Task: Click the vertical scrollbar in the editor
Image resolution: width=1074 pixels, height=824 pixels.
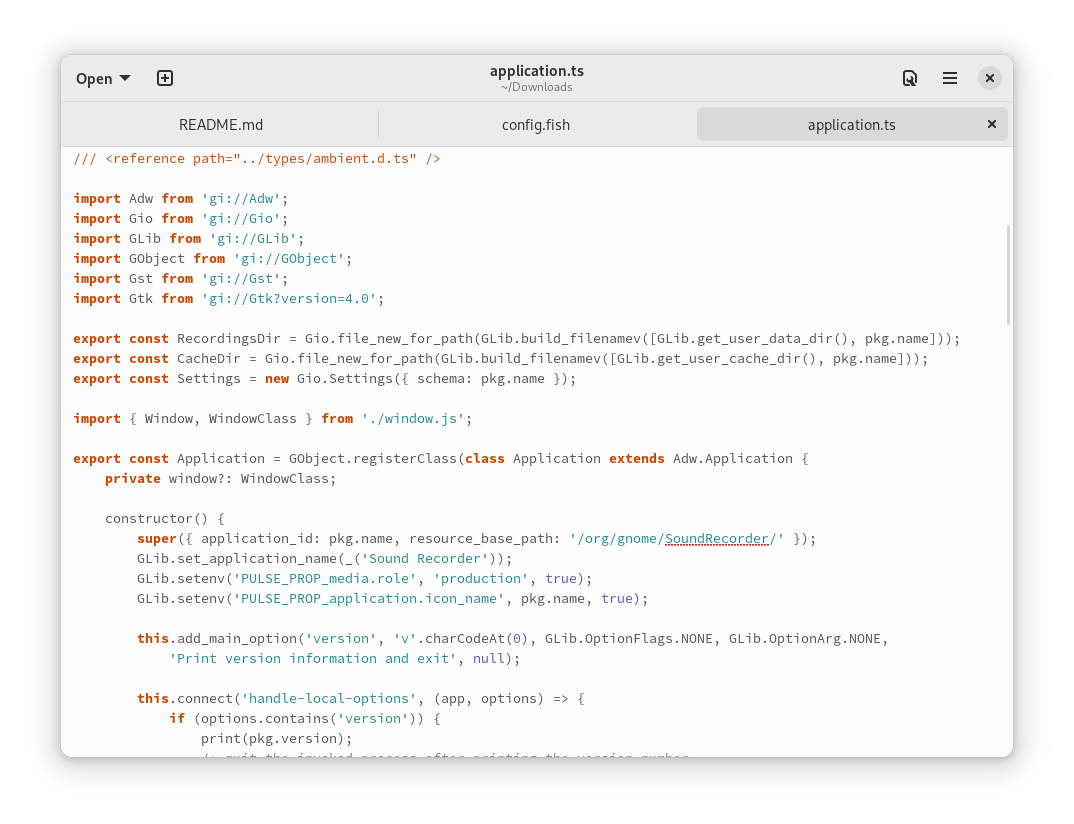Action: (x=1008, y=275)
